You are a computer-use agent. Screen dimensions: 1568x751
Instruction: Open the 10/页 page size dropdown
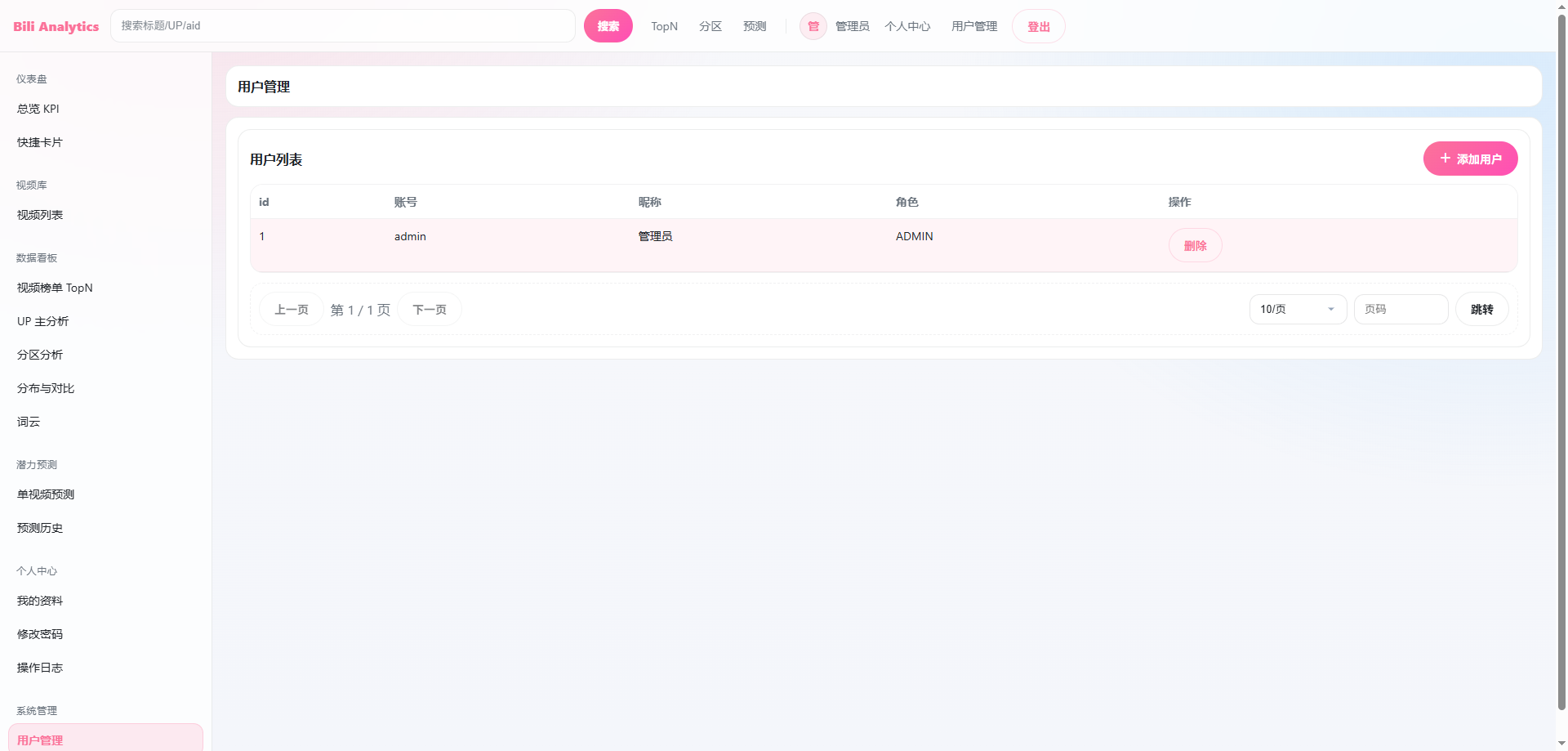1297,309
